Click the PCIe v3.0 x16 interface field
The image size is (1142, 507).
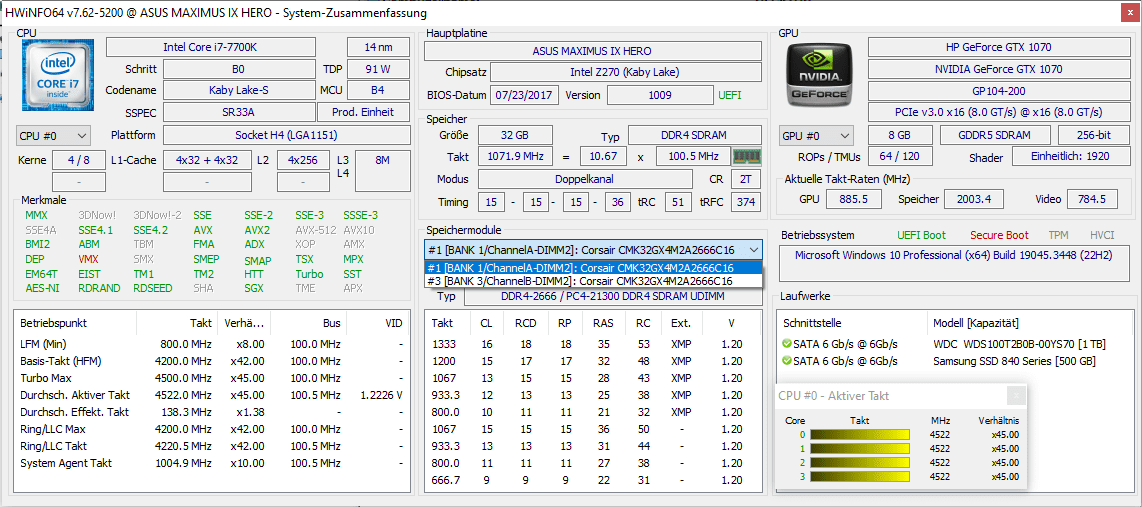tap(998, 112)
